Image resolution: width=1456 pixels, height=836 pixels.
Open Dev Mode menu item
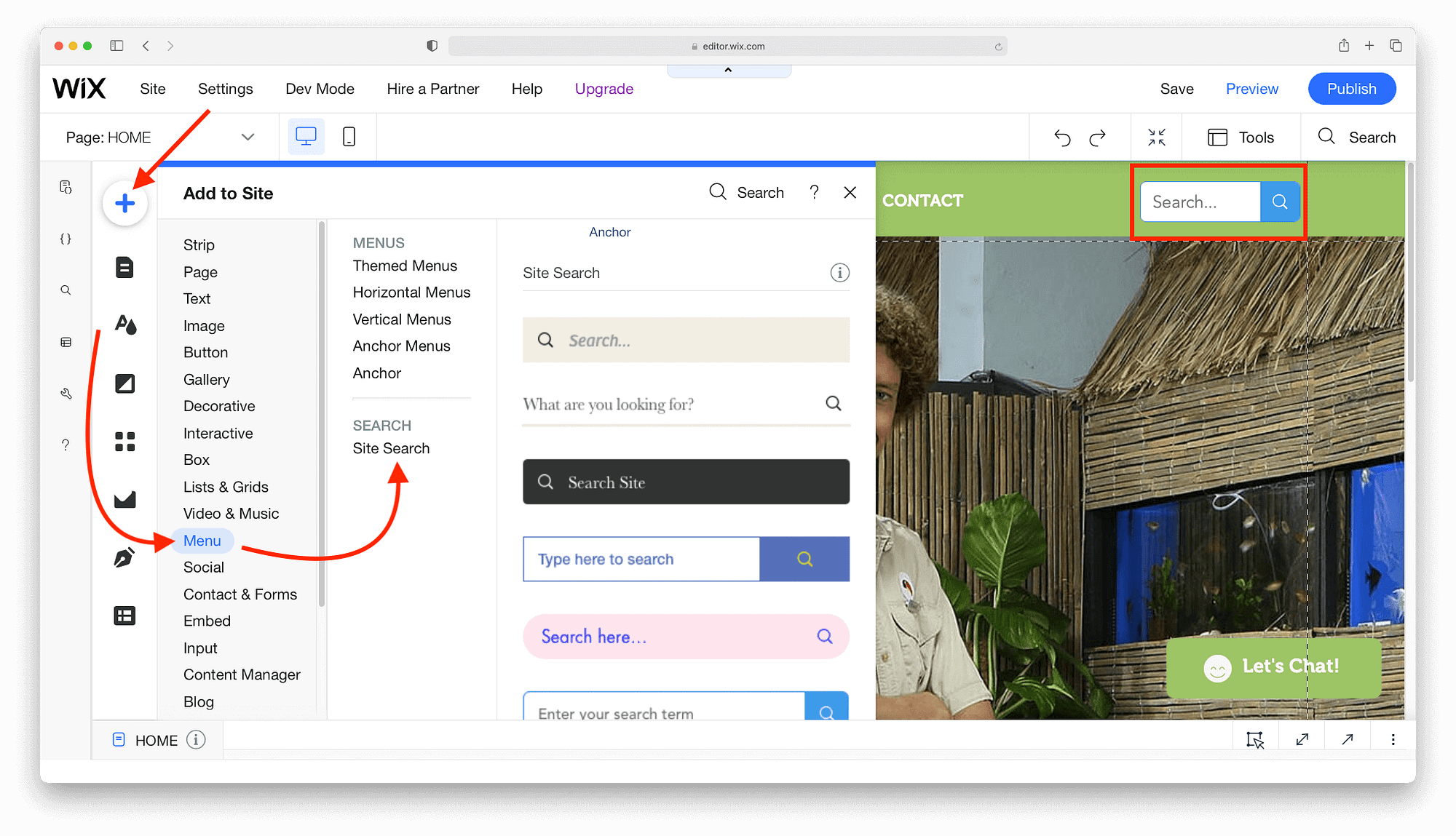point(320,89)
